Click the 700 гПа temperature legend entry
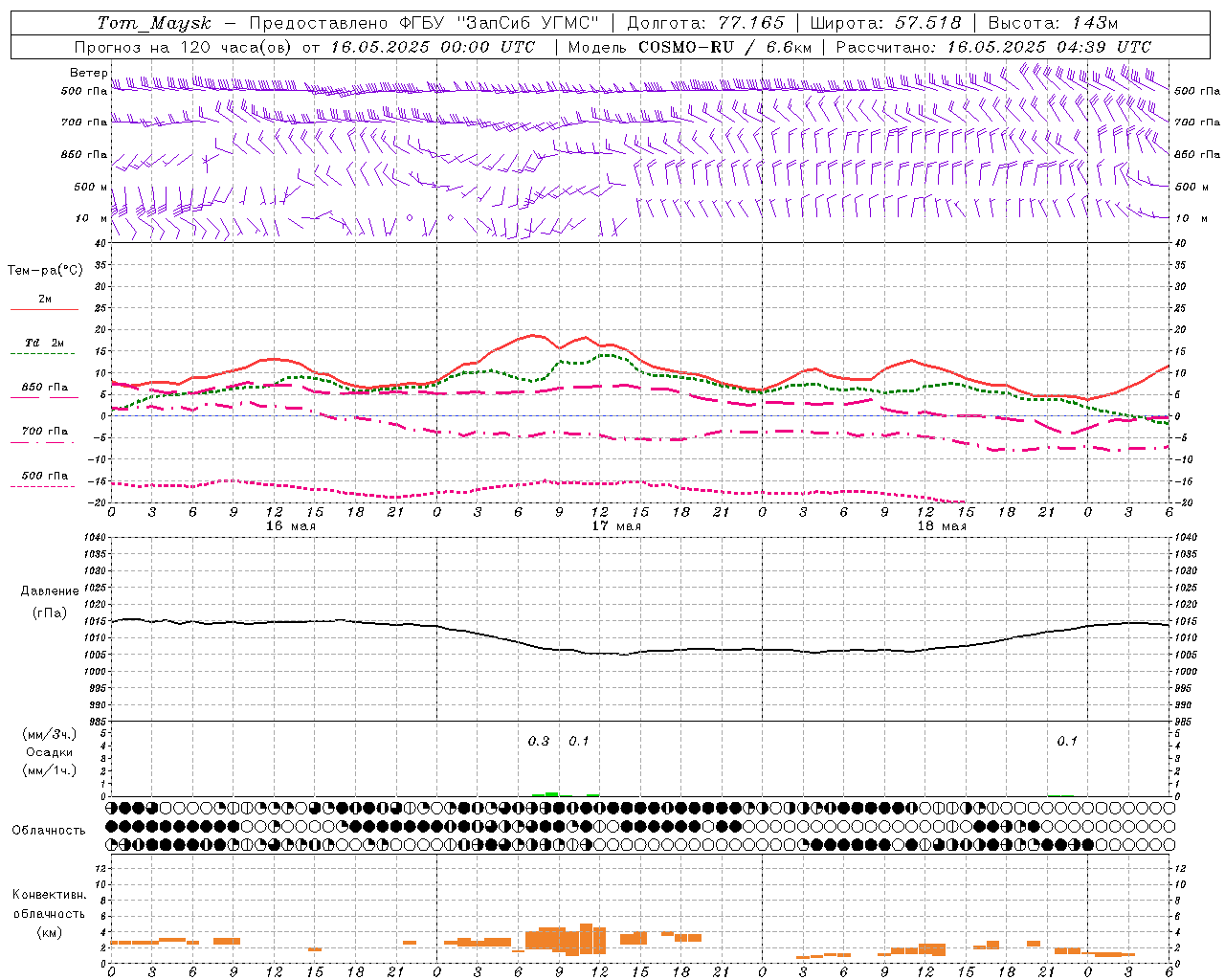 pyautogui.click(x=45, y=432)
